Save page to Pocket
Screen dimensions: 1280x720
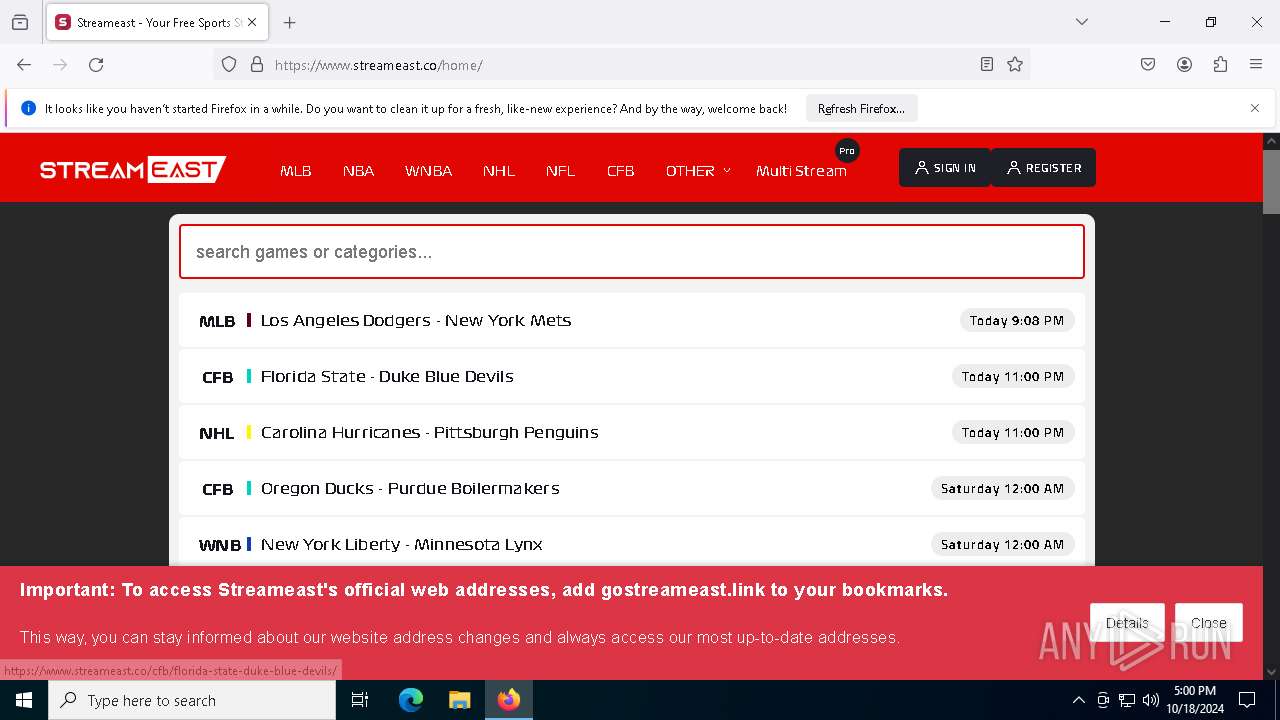pos(1148,65)
